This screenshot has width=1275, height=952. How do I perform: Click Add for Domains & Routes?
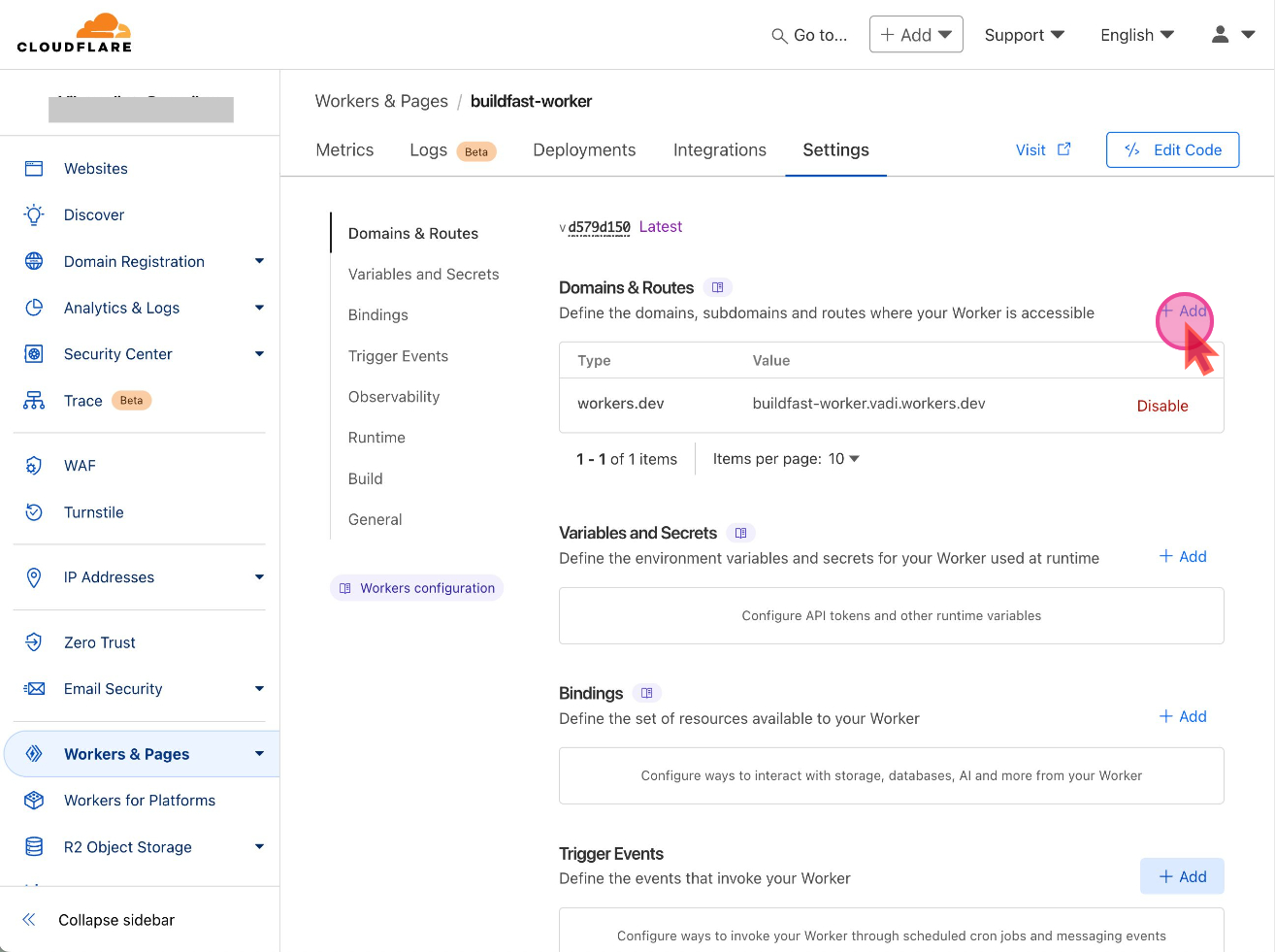[x=1183, y=312]
